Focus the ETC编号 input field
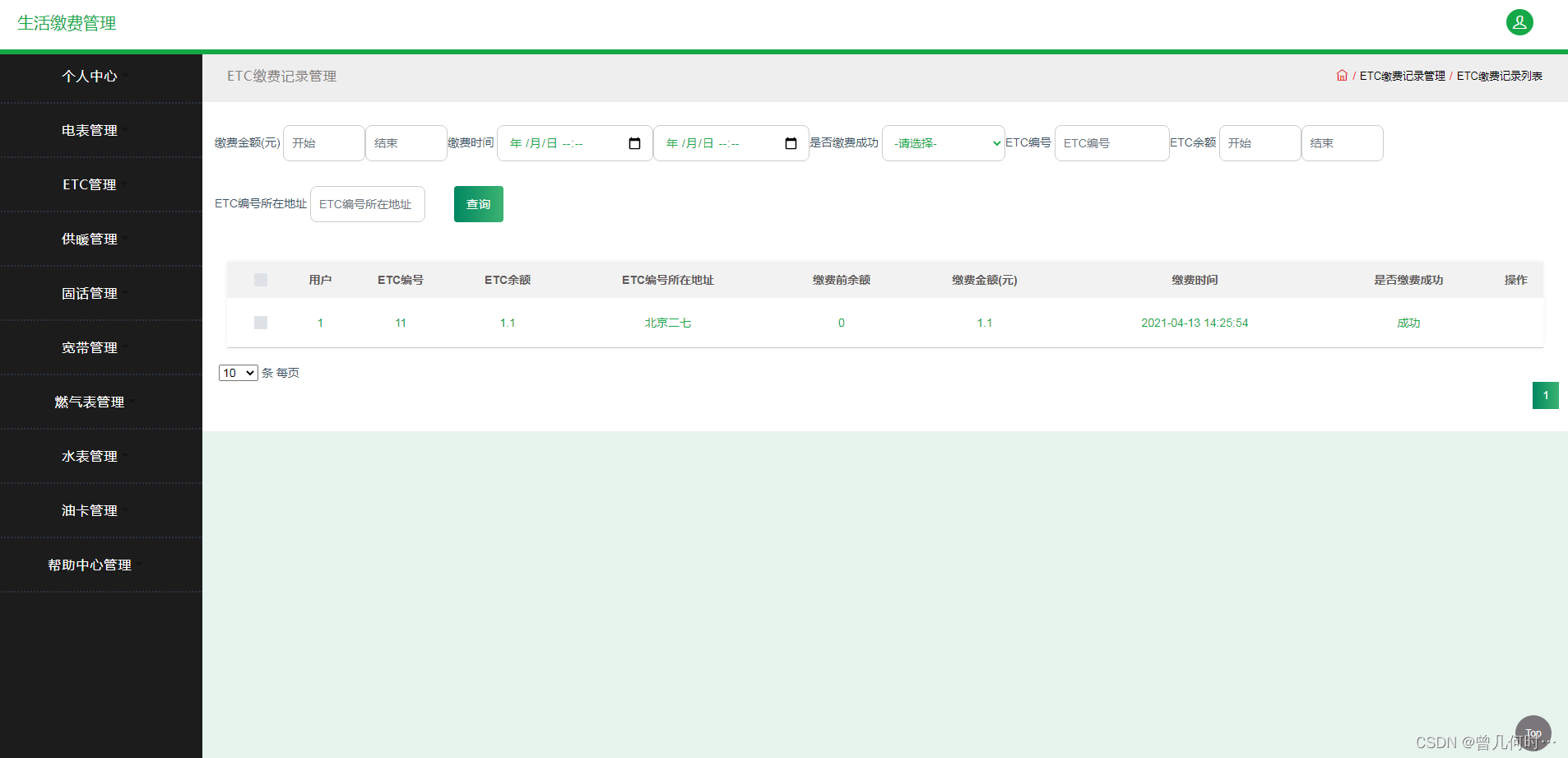Viewport: 1568px width, 758px height. (x=1112, y=143)
